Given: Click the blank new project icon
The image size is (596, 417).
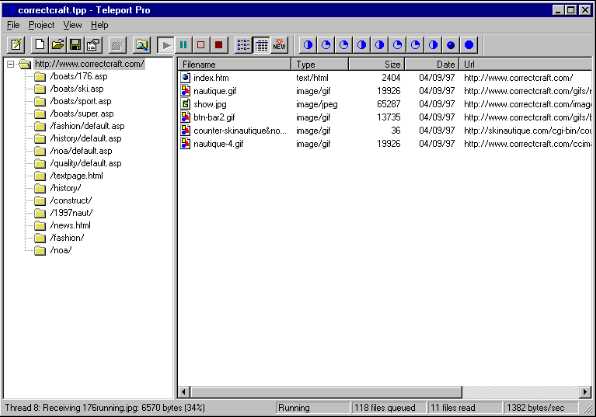Looking at the screenshot, I should [40, 45].
